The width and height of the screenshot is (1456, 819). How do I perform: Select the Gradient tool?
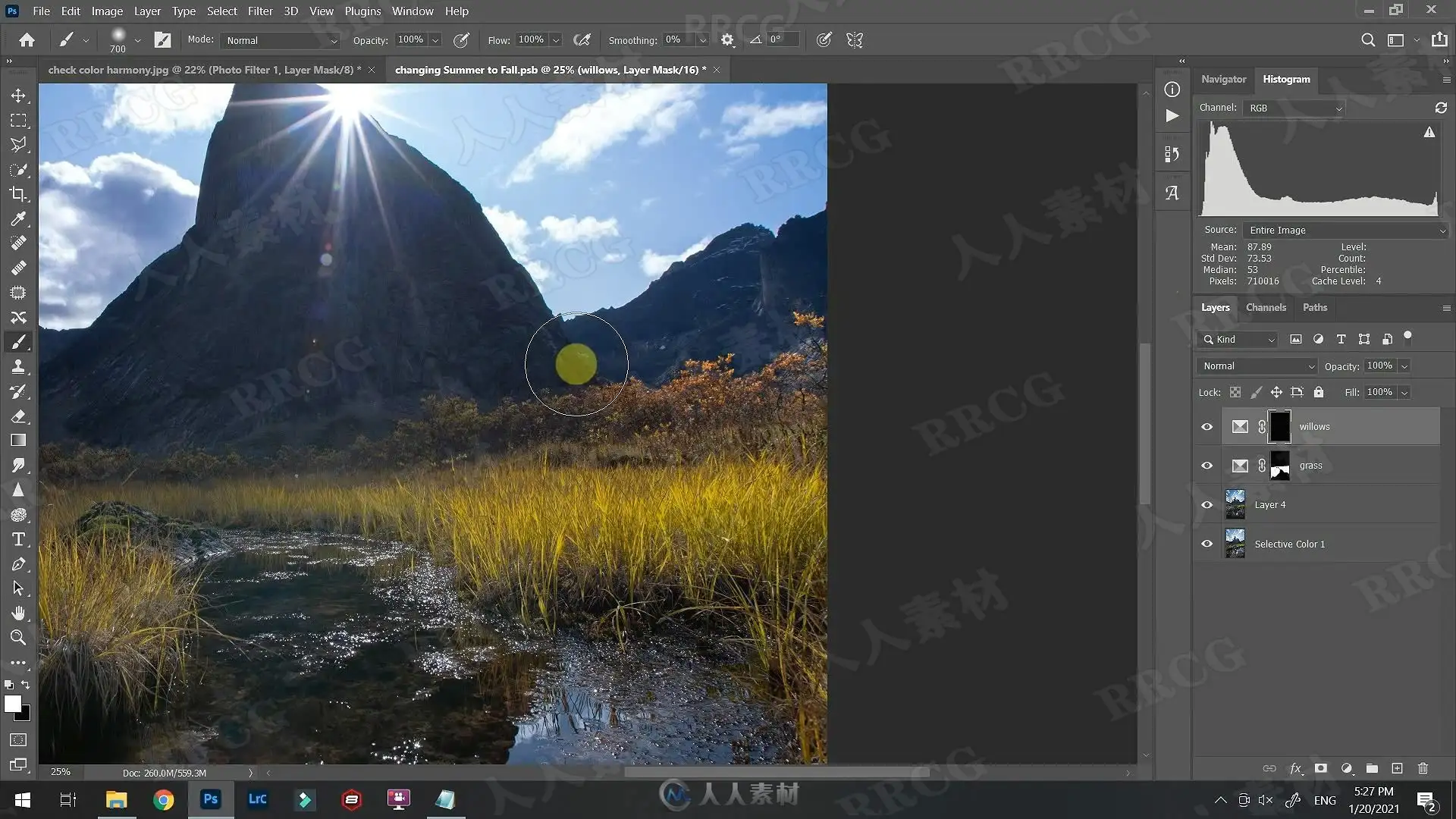click(18, 441)
